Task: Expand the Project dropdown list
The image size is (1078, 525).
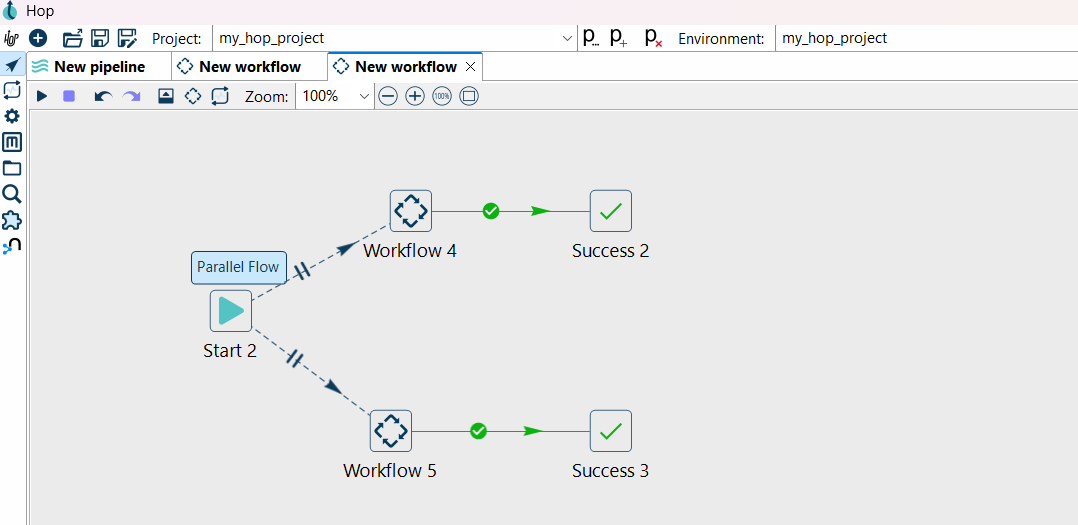Action: [x=567, y=38]
